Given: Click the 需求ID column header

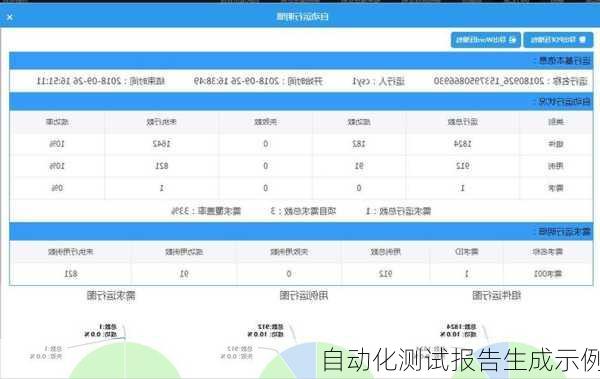Looking at the screenshot, I should click(x=466, y=252).
